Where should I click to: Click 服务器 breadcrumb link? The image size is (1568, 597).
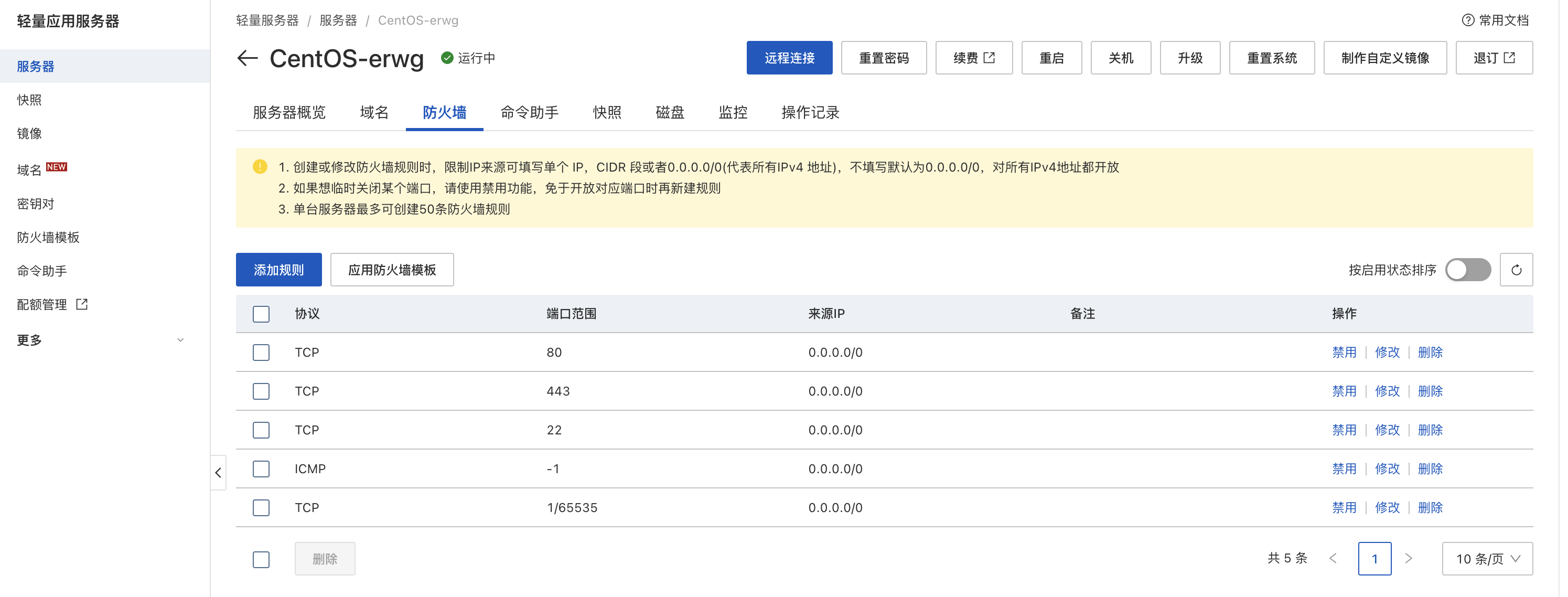pyautogui.click(x=338, y=20)
